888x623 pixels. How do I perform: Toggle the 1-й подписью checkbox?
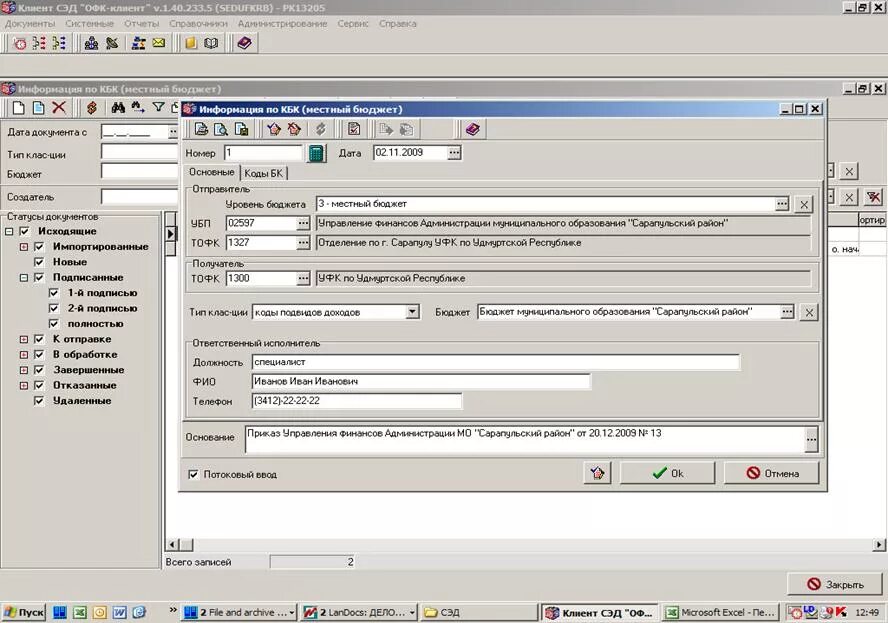tap(54, 293)
